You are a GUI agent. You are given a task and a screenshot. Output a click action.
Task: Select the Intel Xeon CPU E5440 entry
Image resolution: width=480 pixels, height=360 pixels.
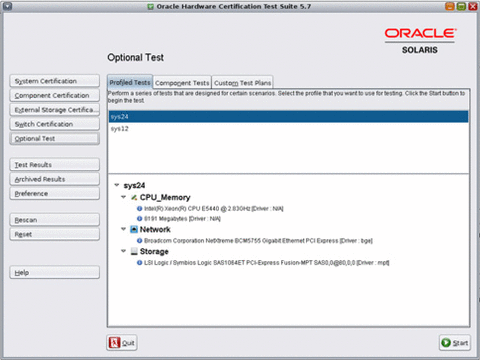point(214,209)
